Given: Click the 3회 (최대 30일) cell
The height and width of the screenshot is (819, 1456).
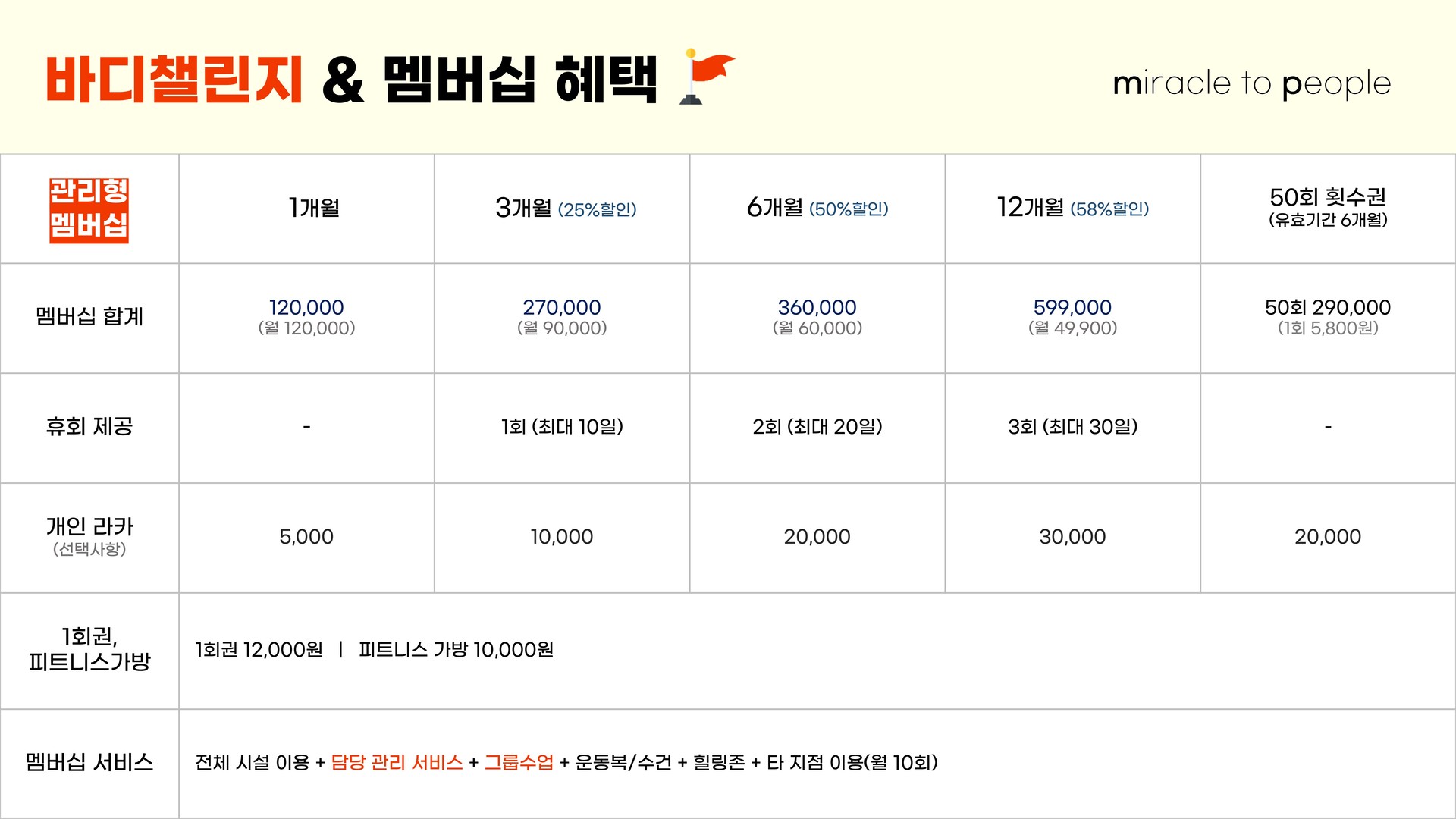Looking at the screenshot, I should tap(1072, 427).
